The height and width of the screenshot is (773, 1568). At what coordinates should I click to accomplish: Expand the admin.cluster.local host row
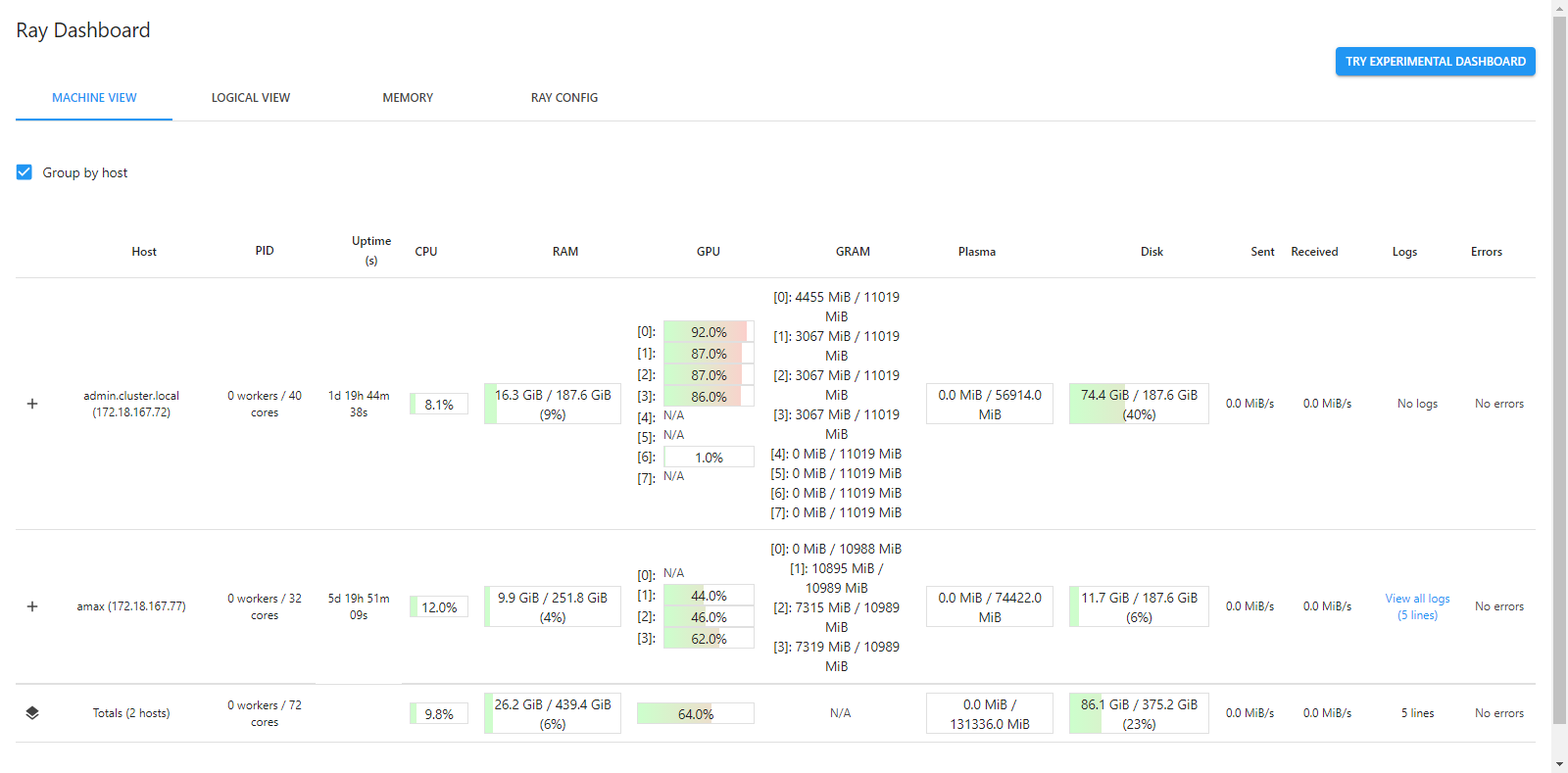click(x=32, y=404)
